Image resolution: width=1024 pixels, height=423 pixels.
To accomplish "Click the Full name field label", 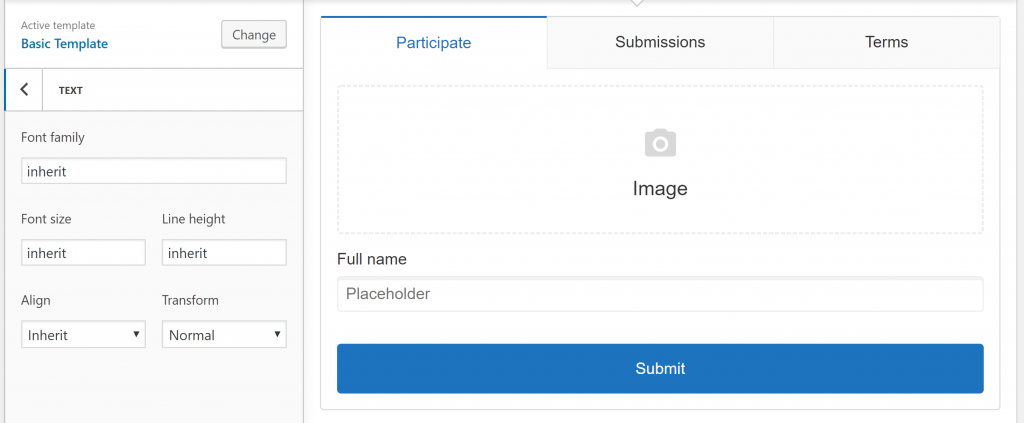I will click(x=372, y=259).
